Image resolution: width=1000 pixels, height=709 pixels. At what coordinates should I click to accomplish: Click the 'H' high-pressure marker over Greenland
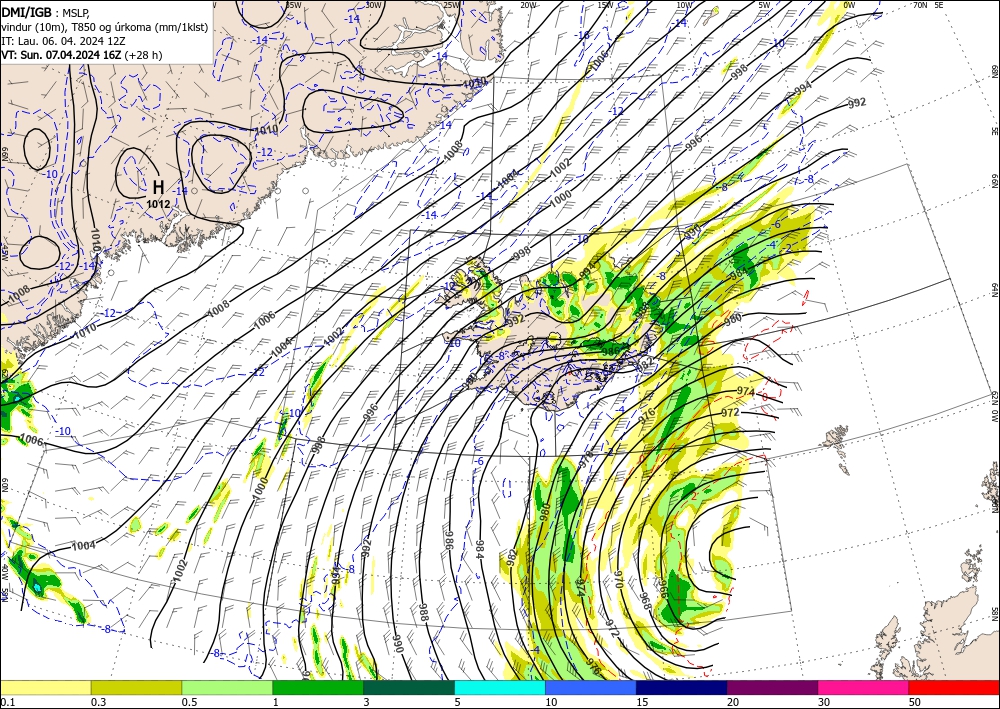pos(158,187)
